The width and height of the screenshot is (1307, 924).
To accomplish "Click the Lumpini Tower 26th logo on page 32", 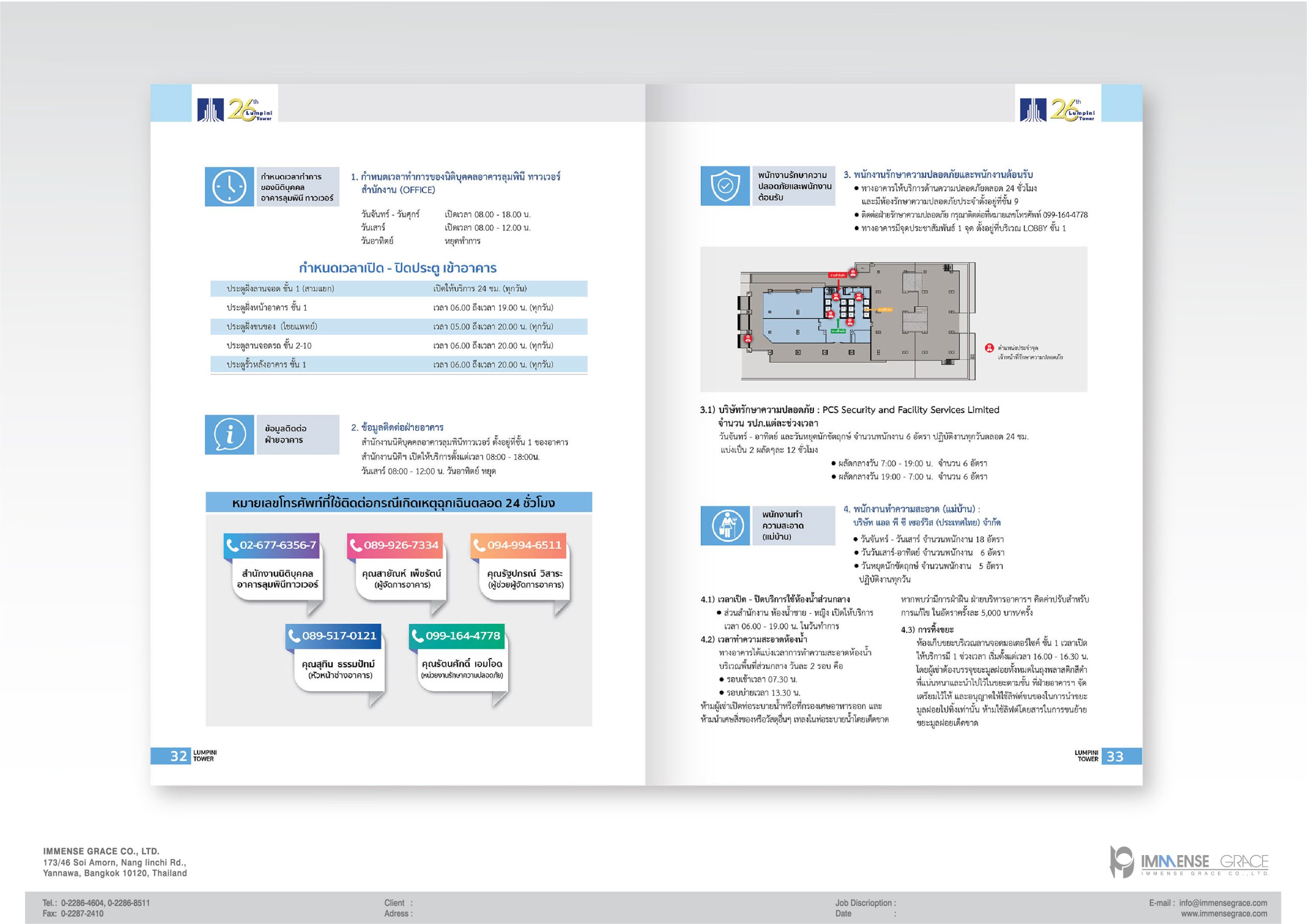I will tap(234, 109).
